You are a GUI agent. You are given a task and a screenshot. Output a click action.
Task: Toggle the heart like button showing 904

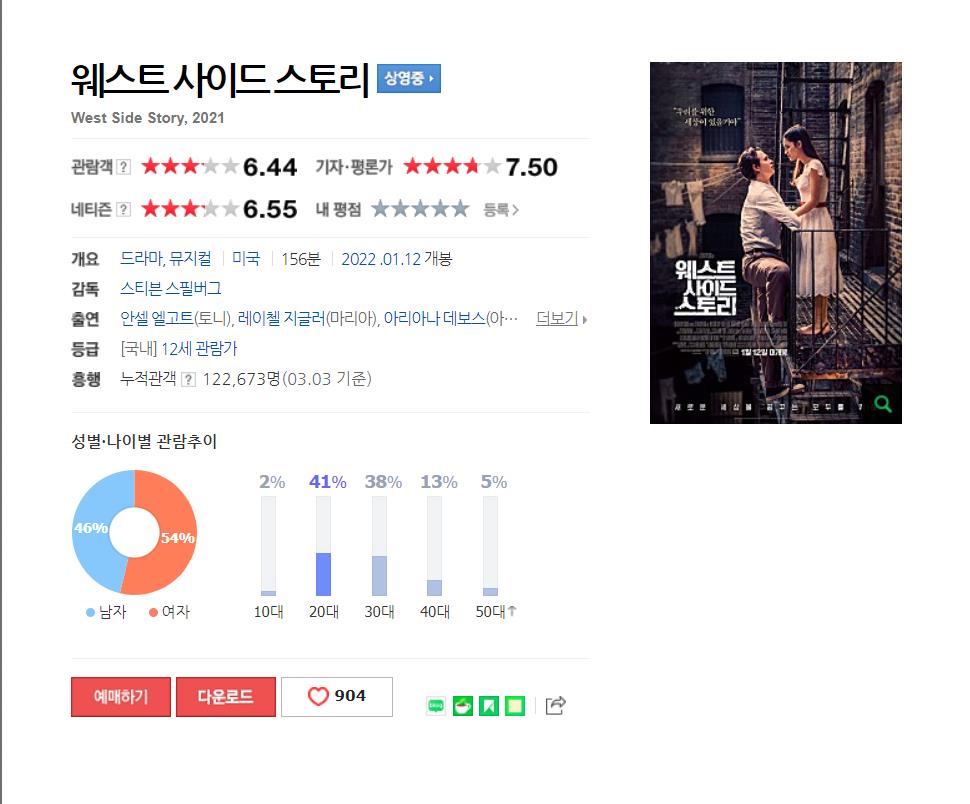(337, 697)
